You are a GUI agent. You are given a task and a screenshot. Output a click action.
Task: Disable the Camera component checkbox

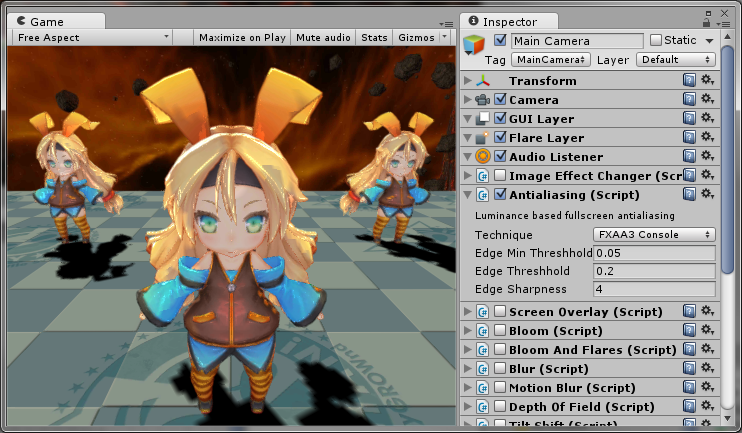click(500, 99)
